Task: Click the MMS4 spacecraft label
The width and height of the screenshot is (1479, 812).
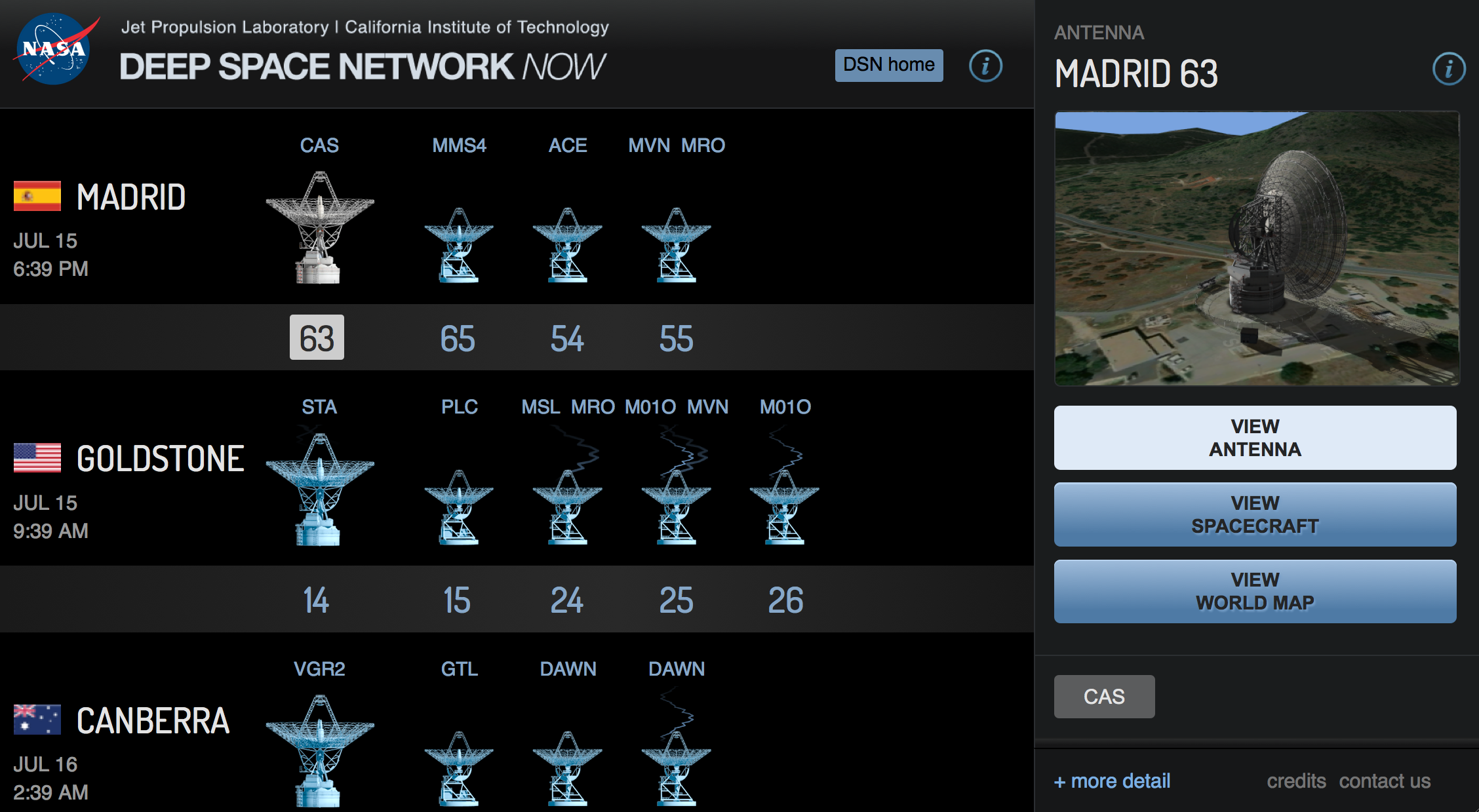Action: point(459,145)
